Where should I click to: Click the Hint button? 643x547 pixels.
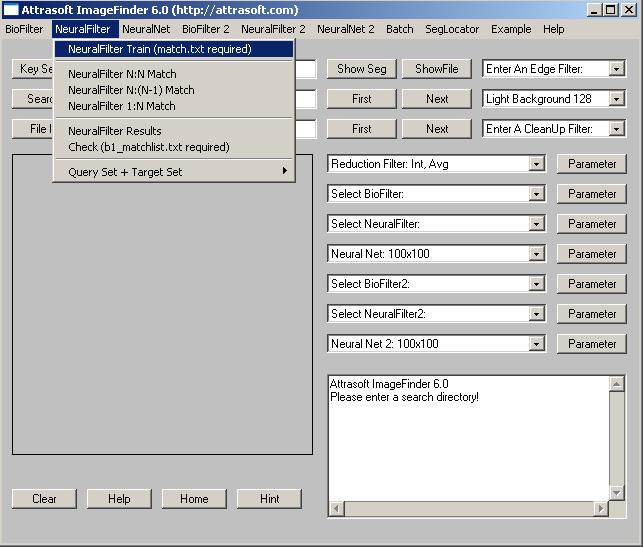click(x=269, y=499)
